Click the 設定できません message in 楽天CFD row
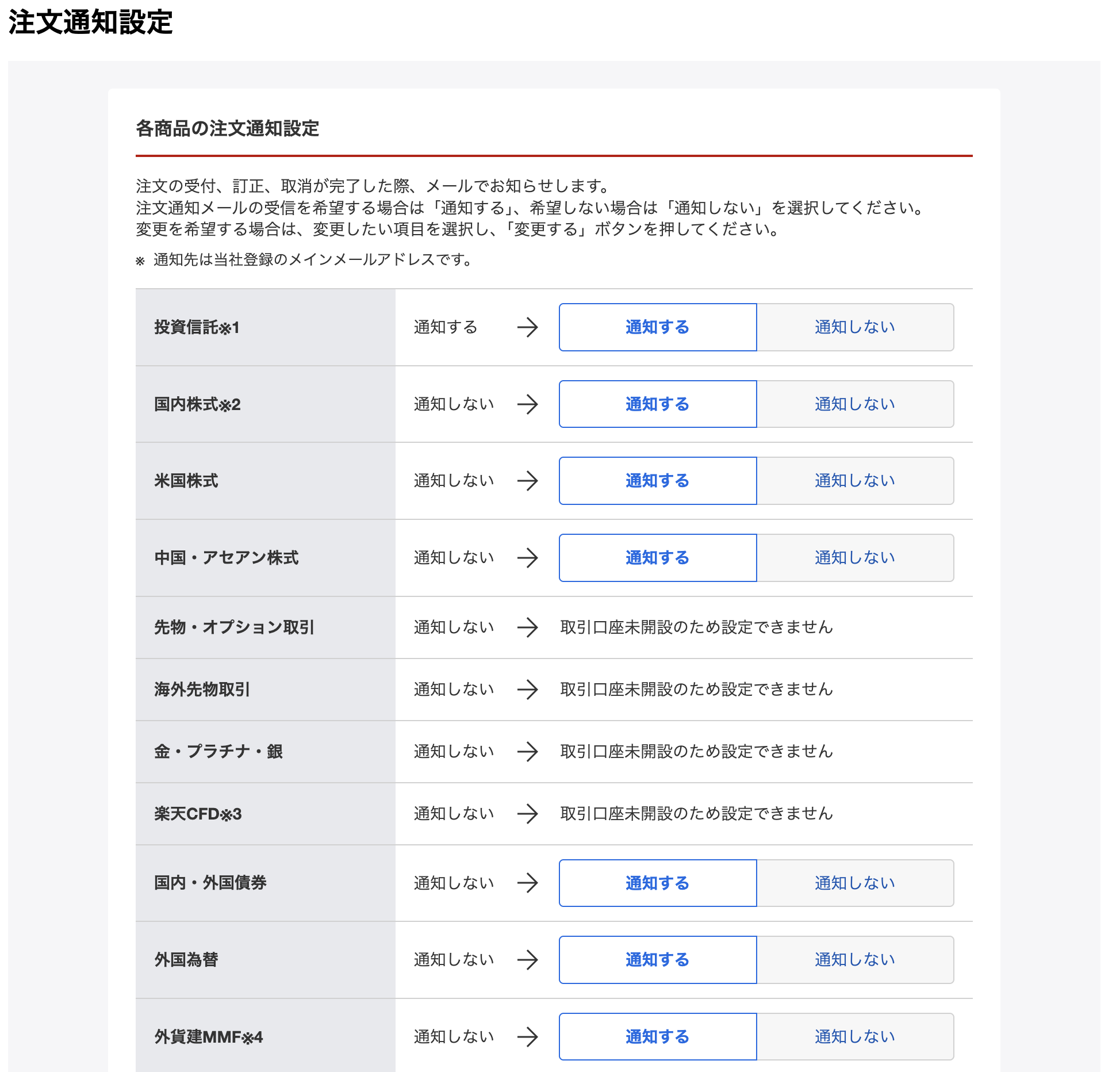Screen dimensions: 1120x1072 coord(696,814)
